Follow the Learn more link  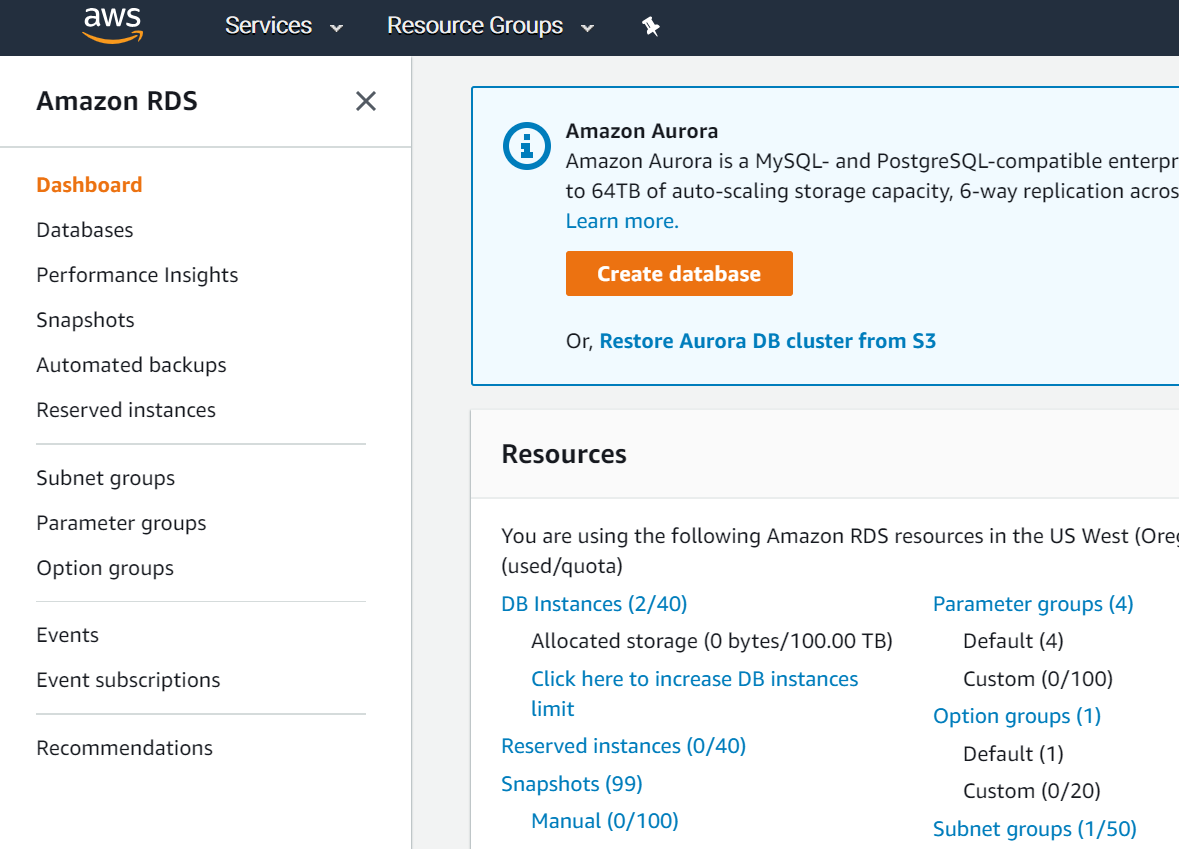tap(622, 221)
